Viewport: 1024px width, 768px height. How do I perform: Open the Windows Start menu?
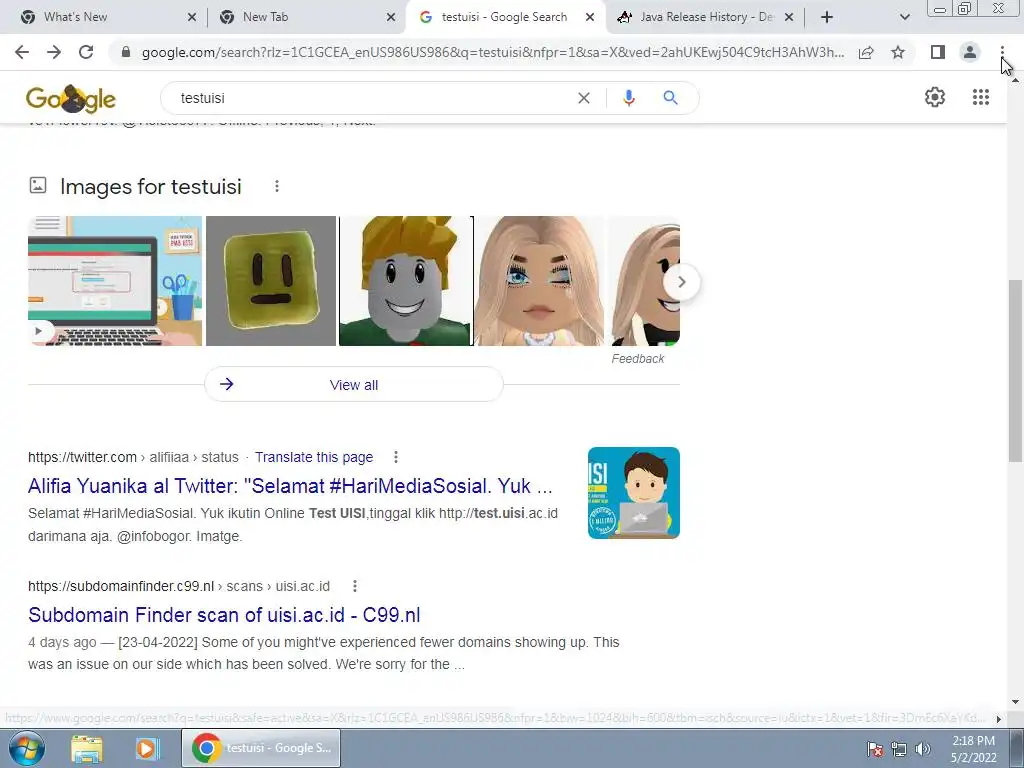27,748
